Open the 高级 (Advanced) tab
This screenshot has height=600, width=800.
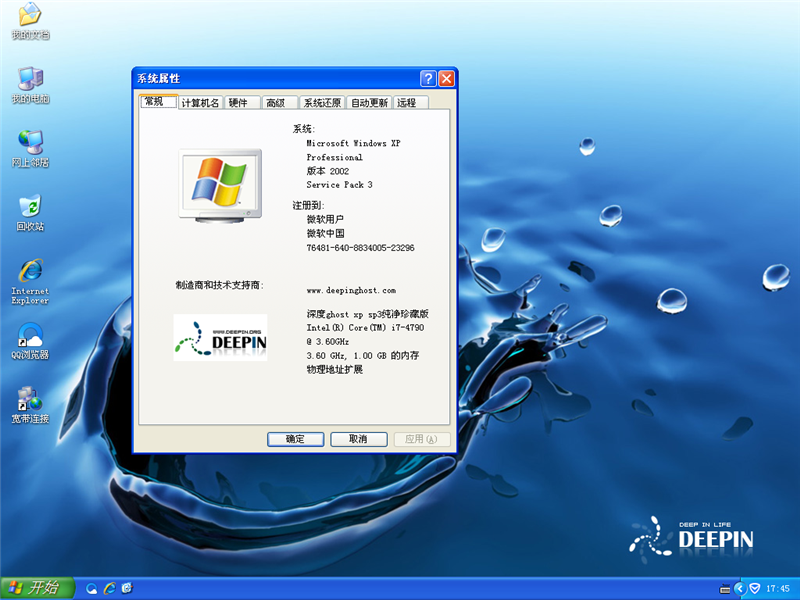click(x=276, y=103)
